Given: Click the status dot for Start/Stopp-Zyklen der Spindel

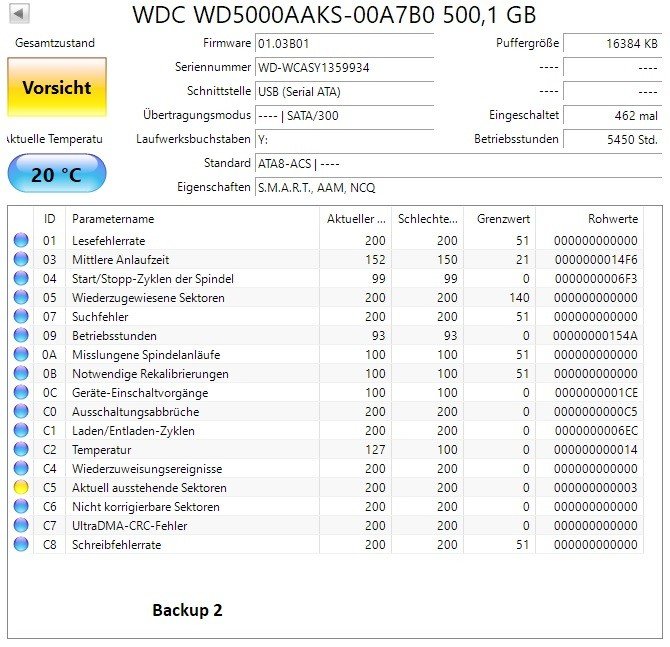Looking at the screenshot, I should click(x=21, y=278).
